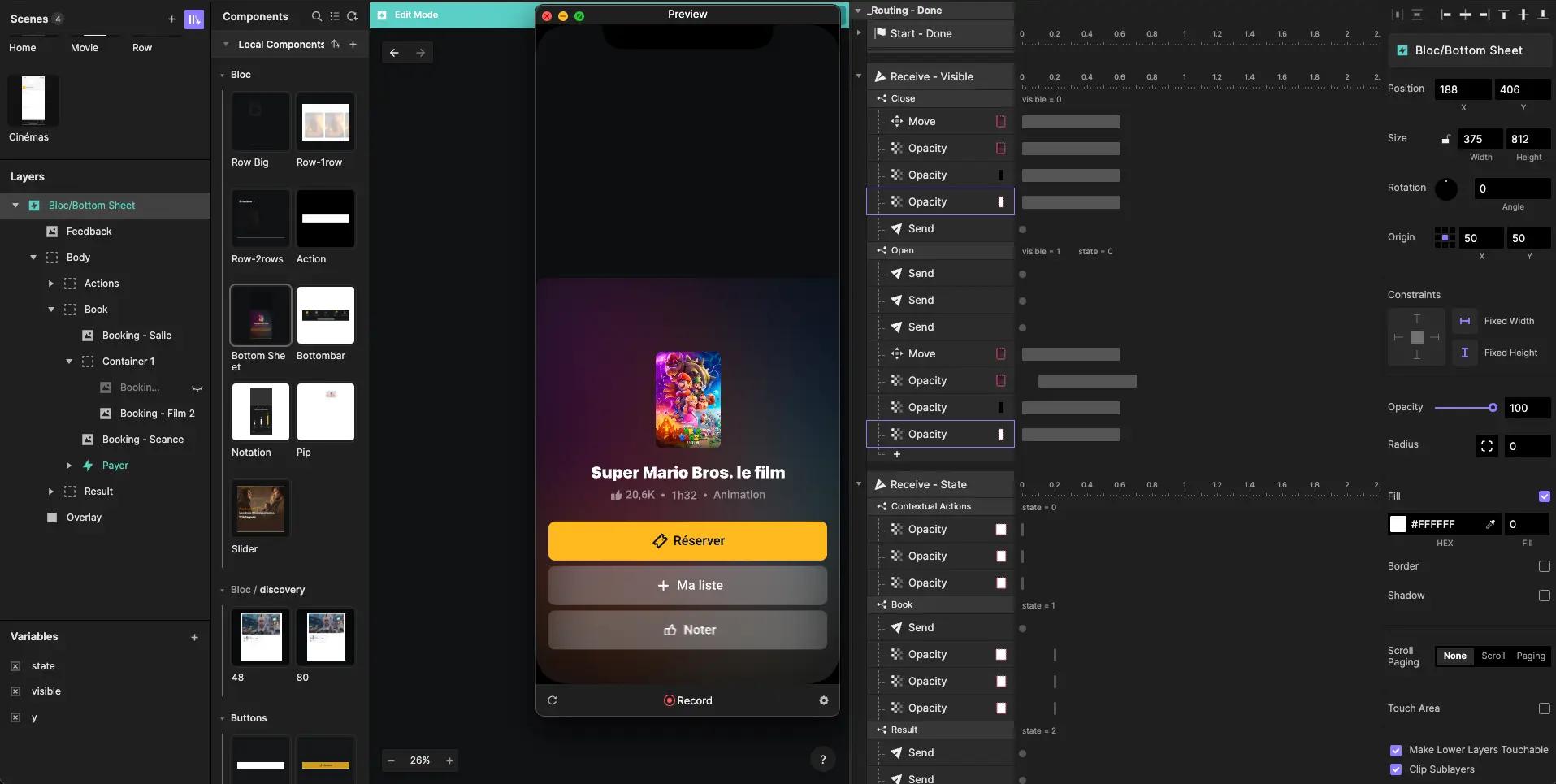Toggle Fixed Height constraint
Image resolution: width=1556 pixels, height=784 pixels.
[1465, 353]
